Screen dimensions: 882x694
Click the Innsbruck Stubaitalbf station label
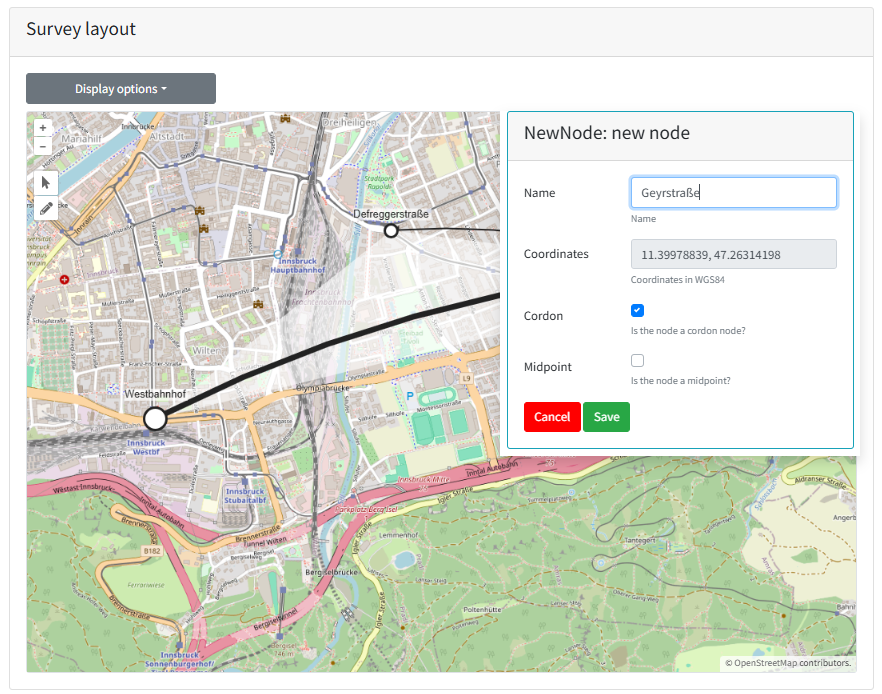pos(245,495)
